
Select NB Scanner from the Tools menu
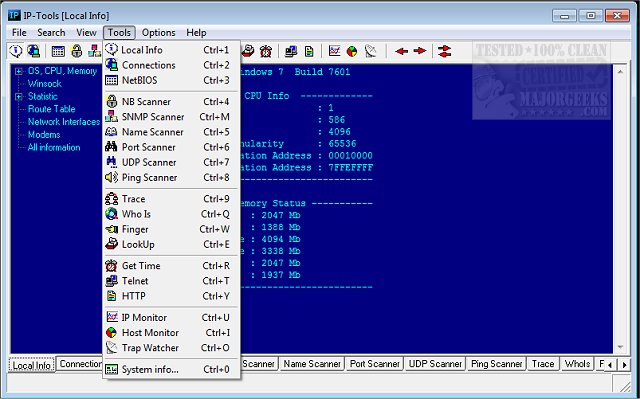click(x=171, y=102)
